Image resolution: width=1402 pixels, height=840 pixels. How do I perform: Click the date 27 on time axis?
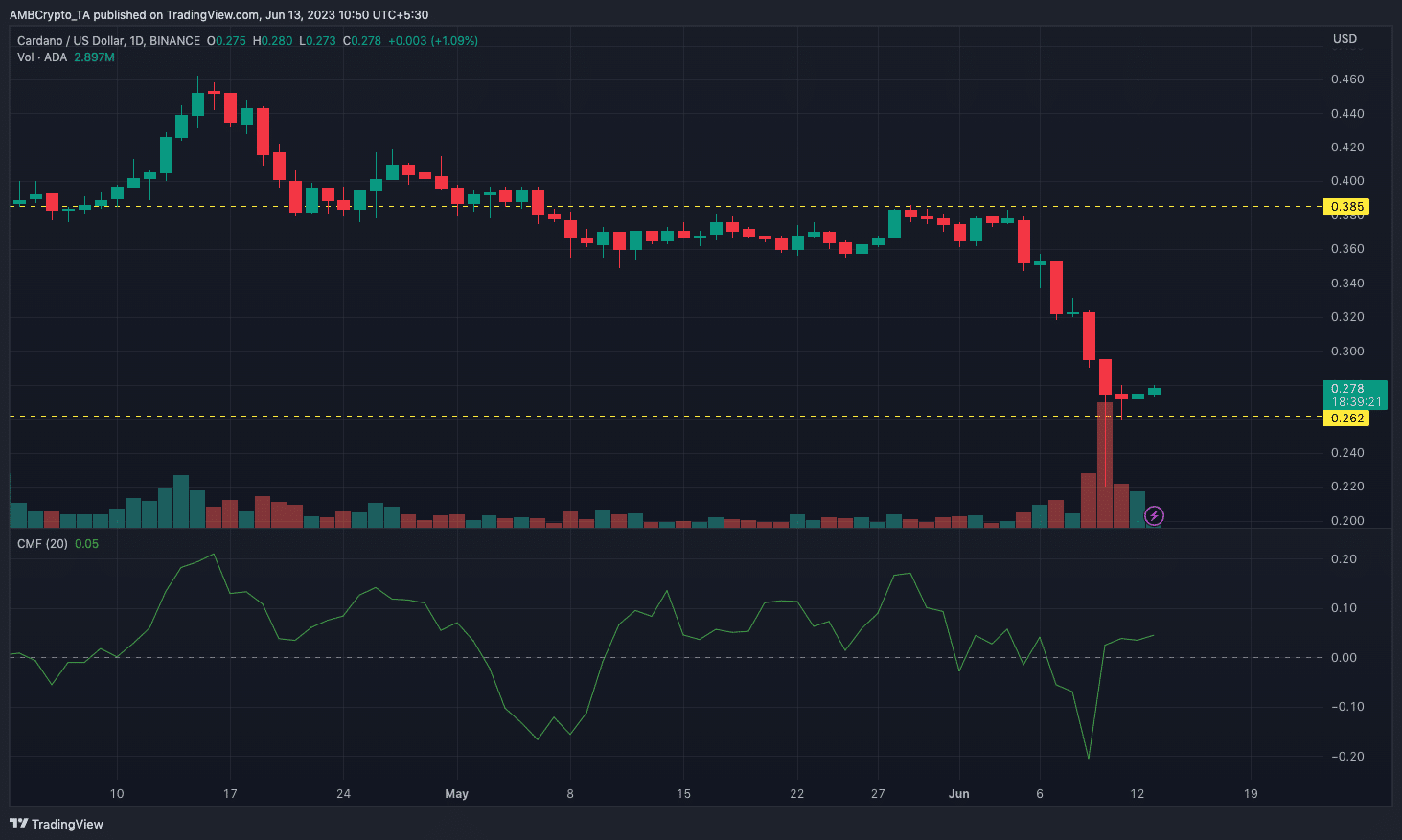coord(878,794)
